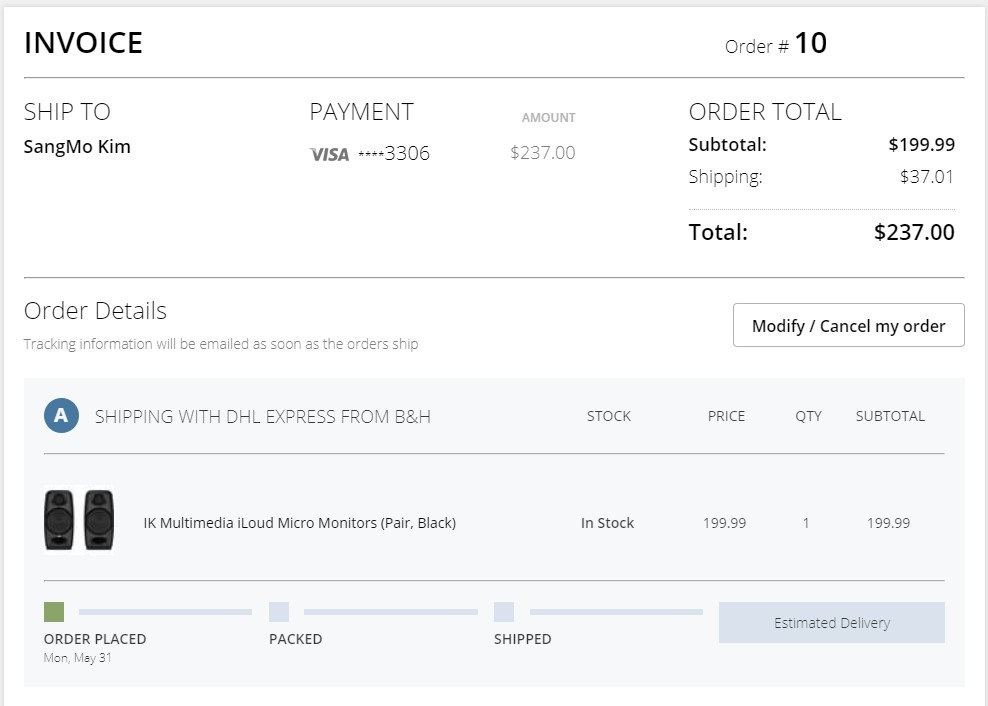Viewport: 988px width, 706px height.
Task: Click the Shipped status square marker
Action: point(504,612)
